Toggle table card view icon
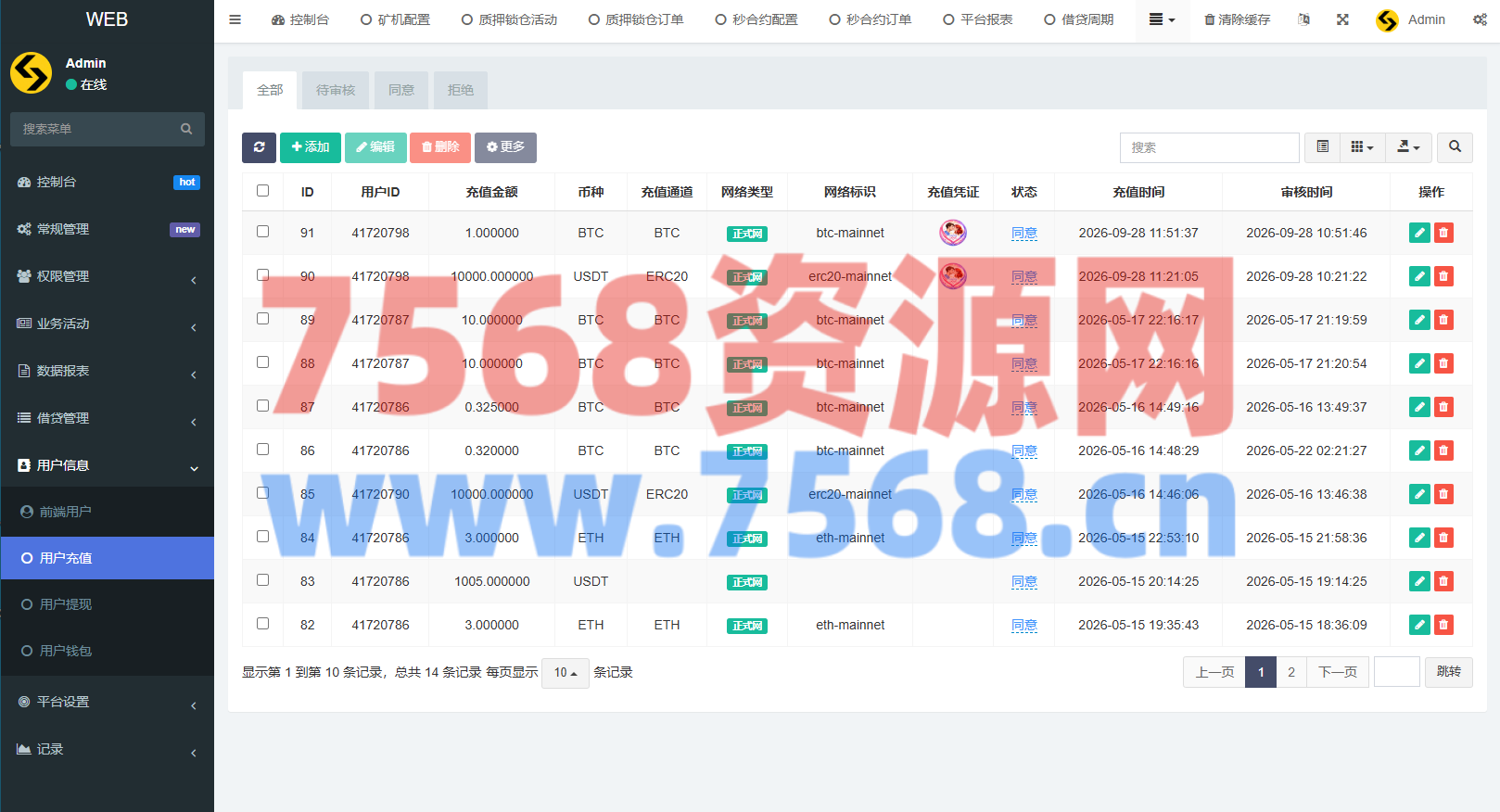The height and width of the screenshot is (812, 1500). (x=1323, y=147)
